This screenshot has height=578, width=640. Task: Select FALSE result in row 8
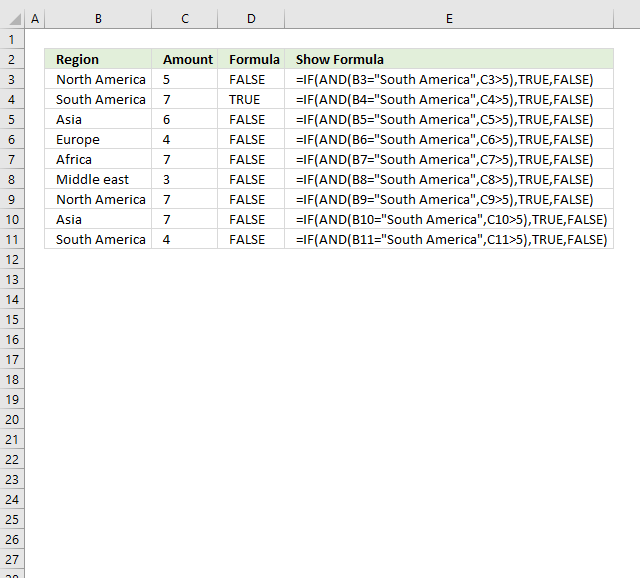(x=251, y=179)
